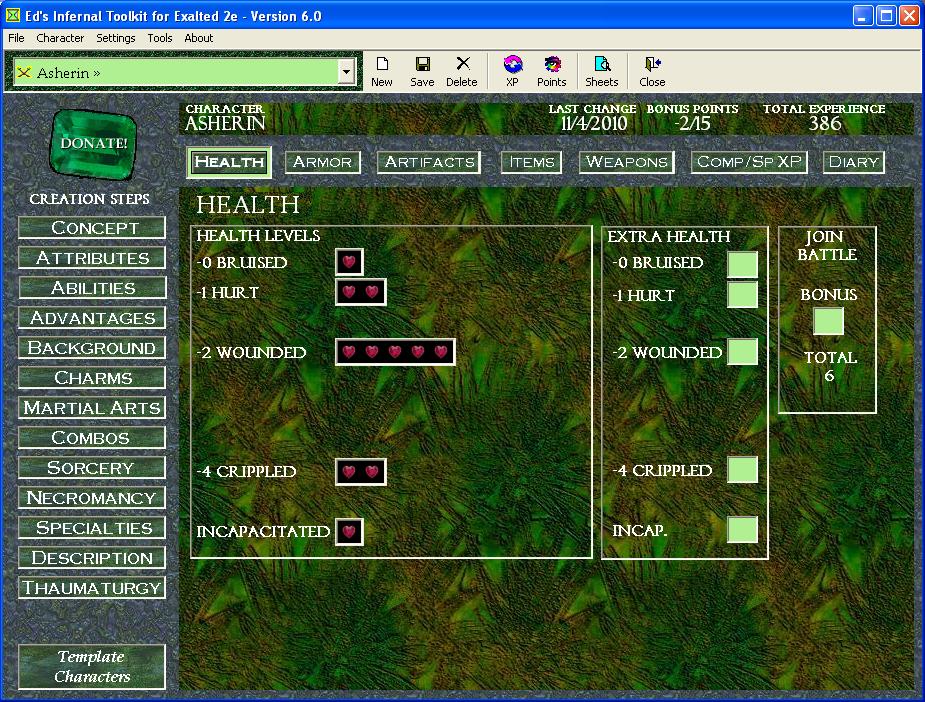
Task: Go to the Martial Arts step
Action: (92, 408)
